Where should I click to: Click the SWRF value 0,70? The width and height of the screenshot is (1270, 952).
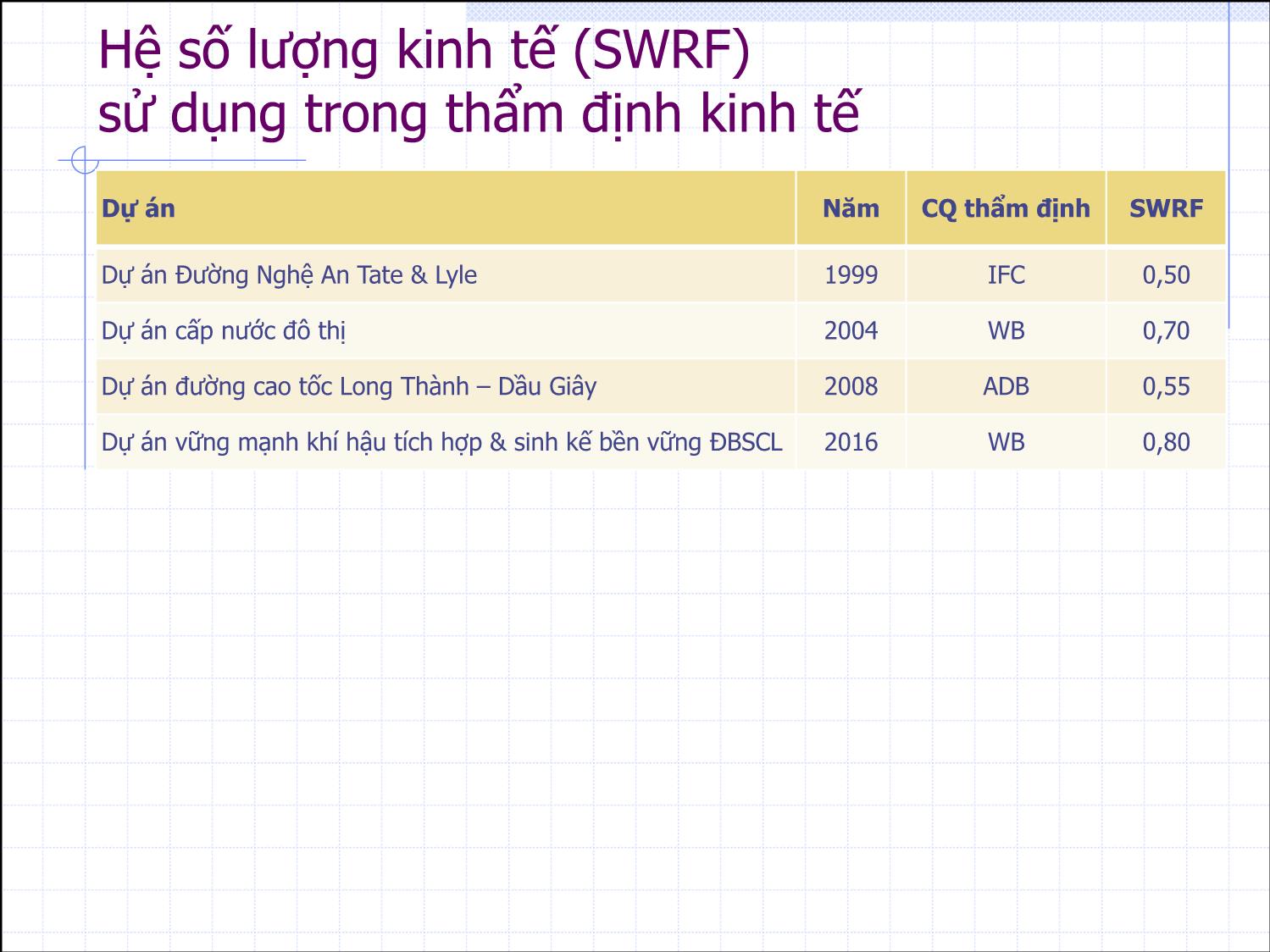(x=1166, y=330)
